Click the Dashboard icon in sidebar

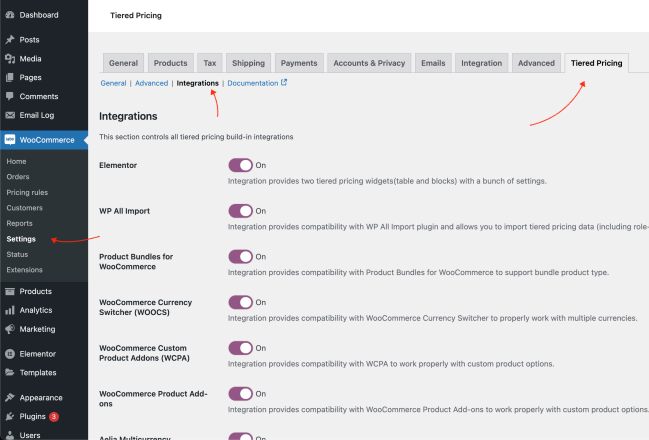coord(10,15)
